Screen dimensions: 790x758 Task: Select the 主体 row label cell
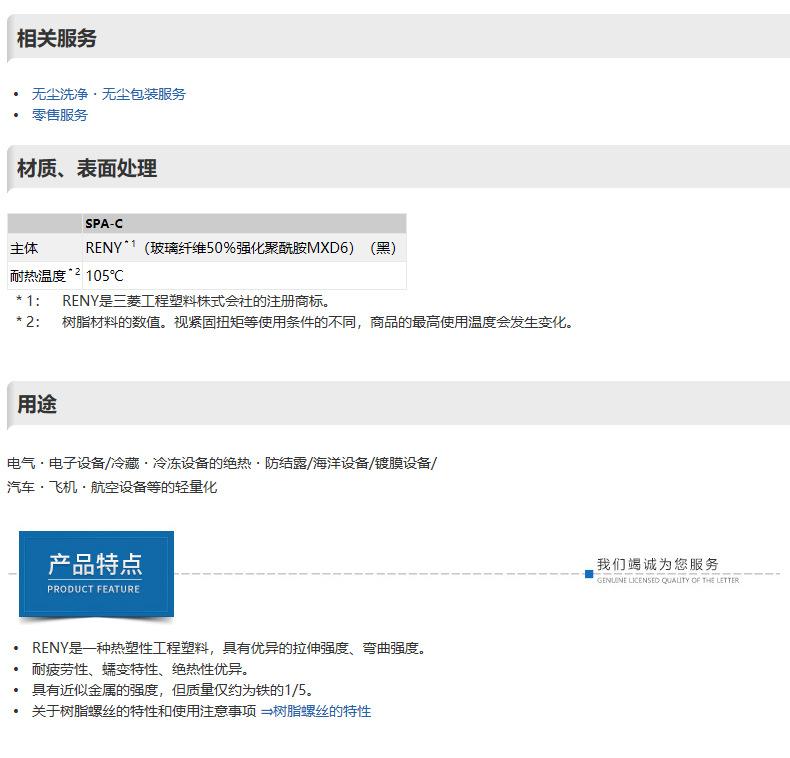click(x=45, y=247)
